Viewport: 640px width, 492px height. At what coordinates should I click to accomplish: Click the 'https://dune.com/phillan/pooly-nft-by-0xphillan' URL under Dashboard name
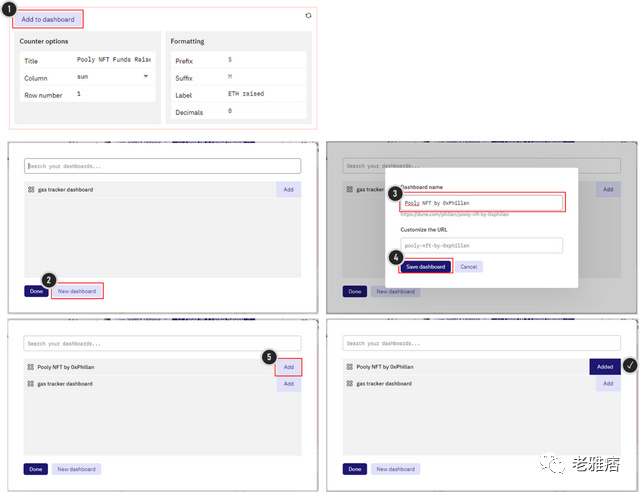click(455, 214)
